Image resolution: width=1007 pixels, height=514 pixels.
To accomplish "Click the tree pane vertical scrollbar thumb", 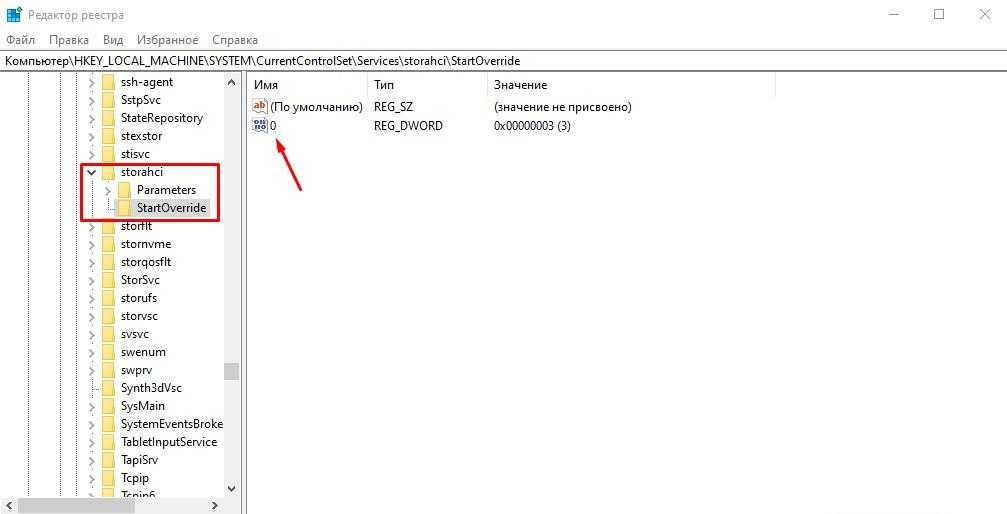I will [231, 371].
